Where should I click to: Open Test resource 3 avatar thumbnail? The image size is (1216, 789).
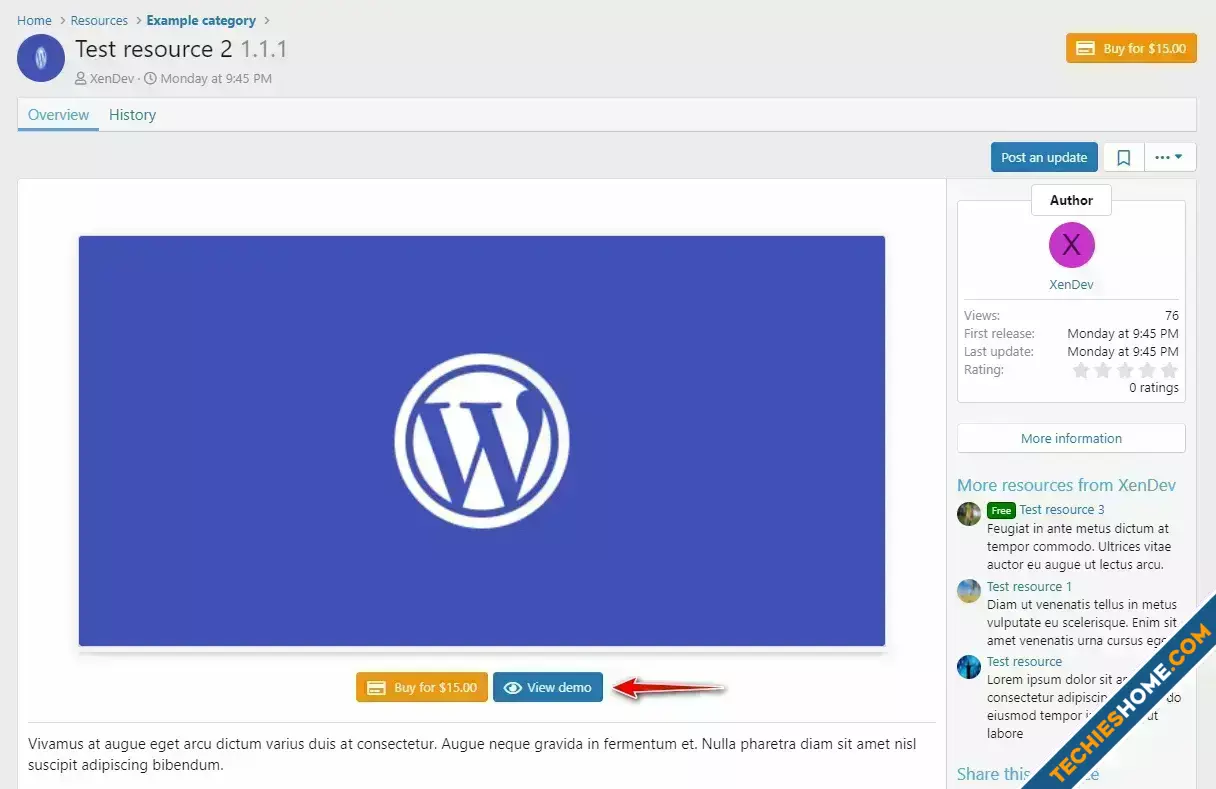pos(969,514)
